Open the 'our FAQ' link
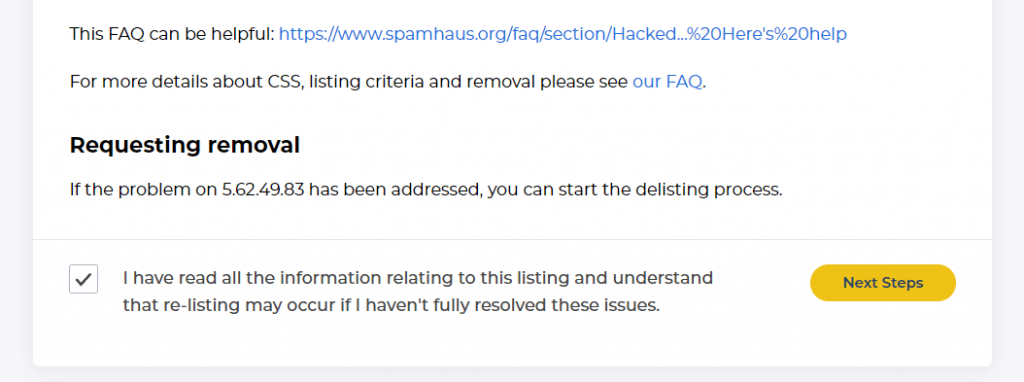The image size is (1024, 382). click(668, 82)
